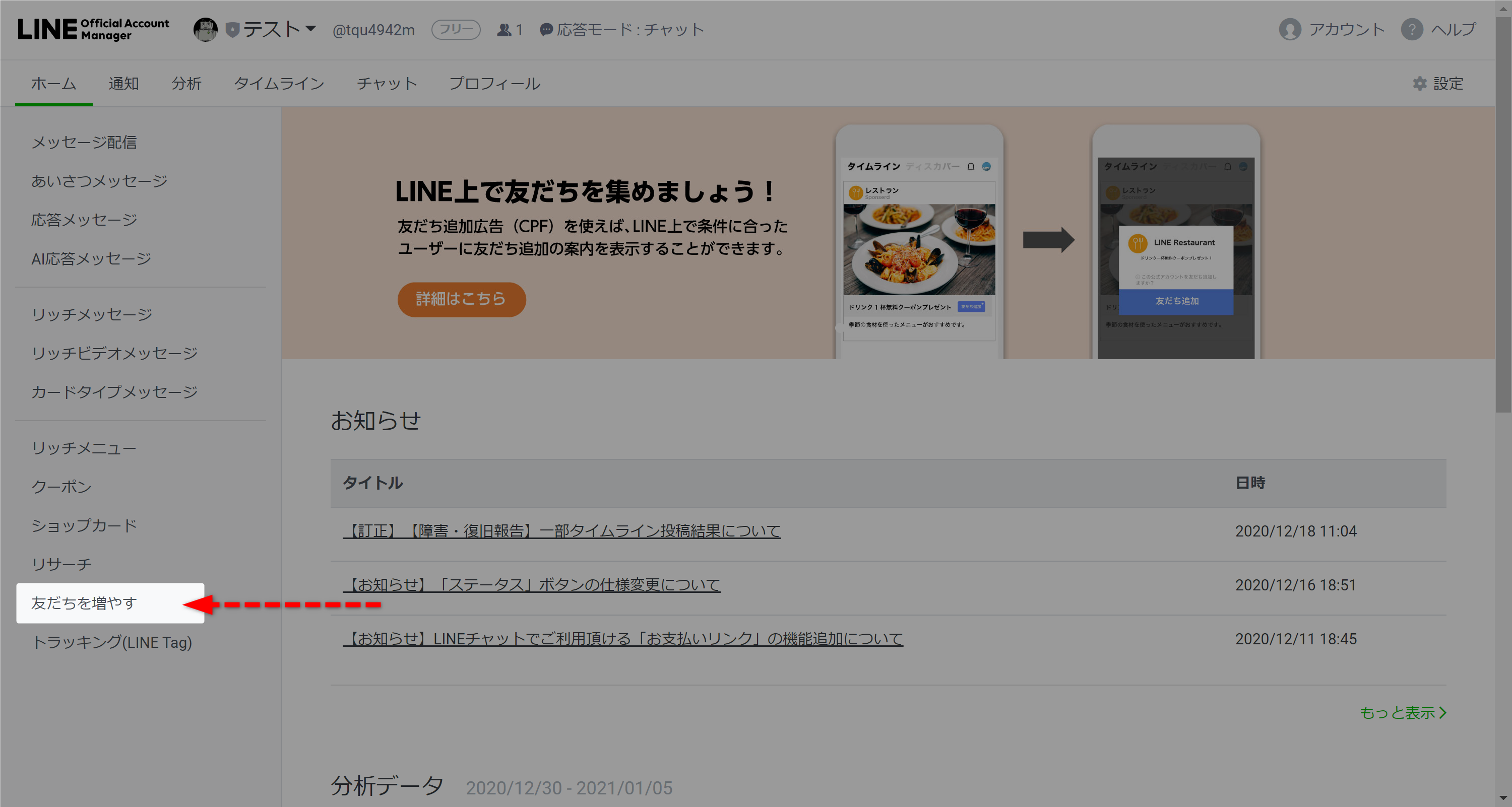Click the フリー plan badge

456,29
